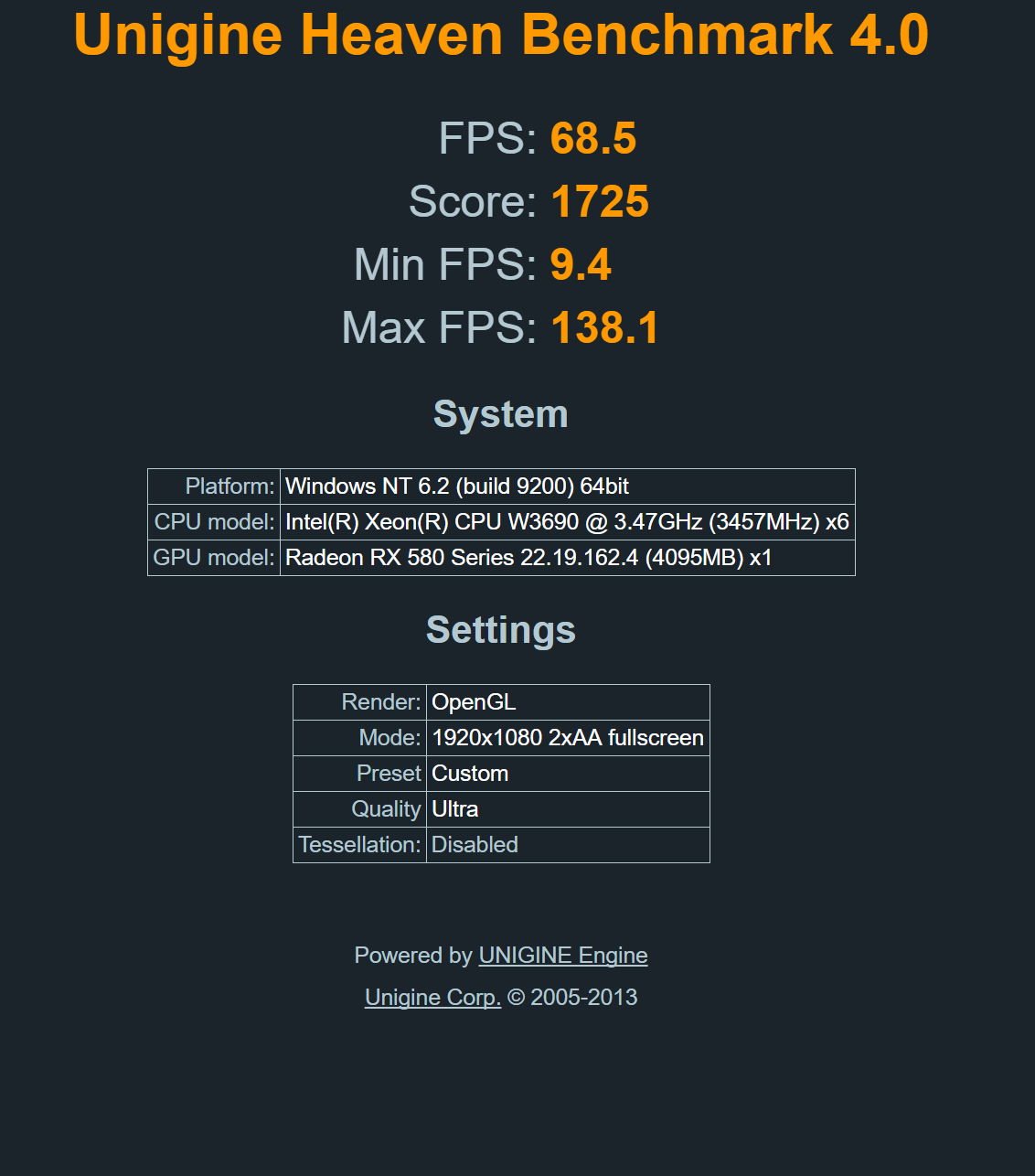Screen dimensions: 1035x1176
Task: Select the 1920x1080 2xAA fullscreen value
Action: tap(568, 738)
